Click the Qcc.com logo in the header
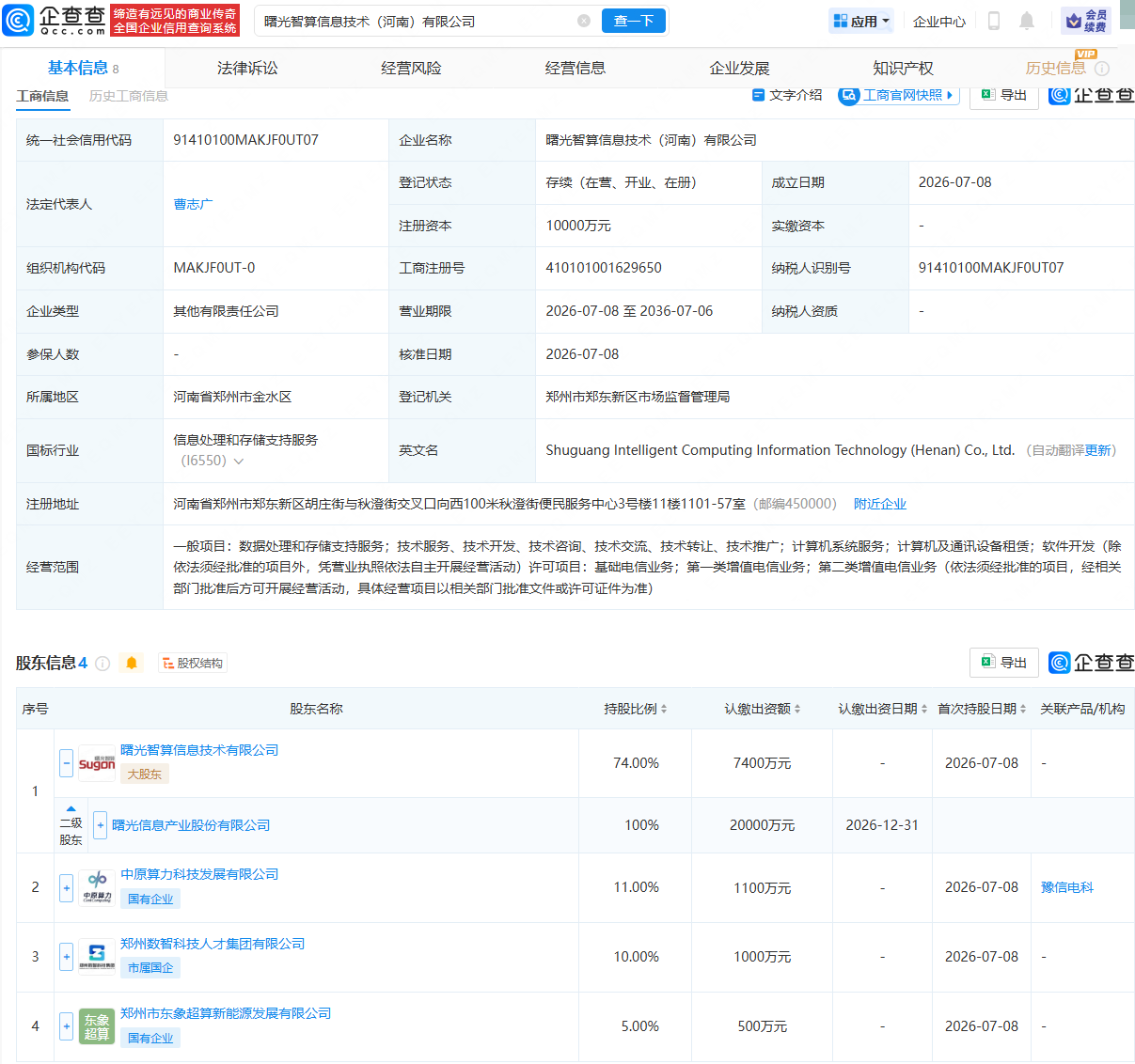This screenshot has height=1064, width=1135. (55, 20)
